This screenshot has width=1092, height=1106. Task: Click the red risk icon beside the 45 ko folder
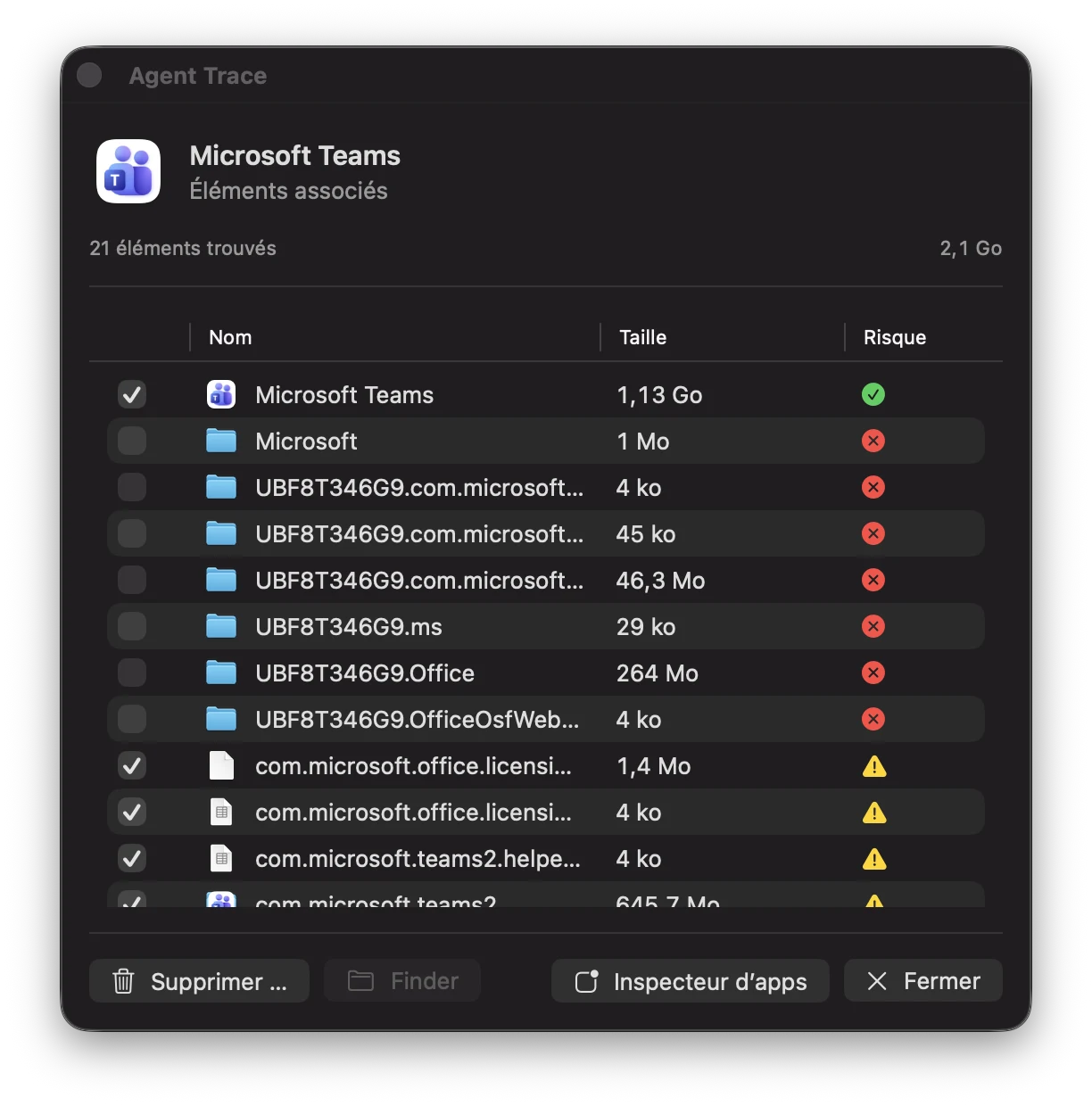pyautogui.click(x=873, y=533)
